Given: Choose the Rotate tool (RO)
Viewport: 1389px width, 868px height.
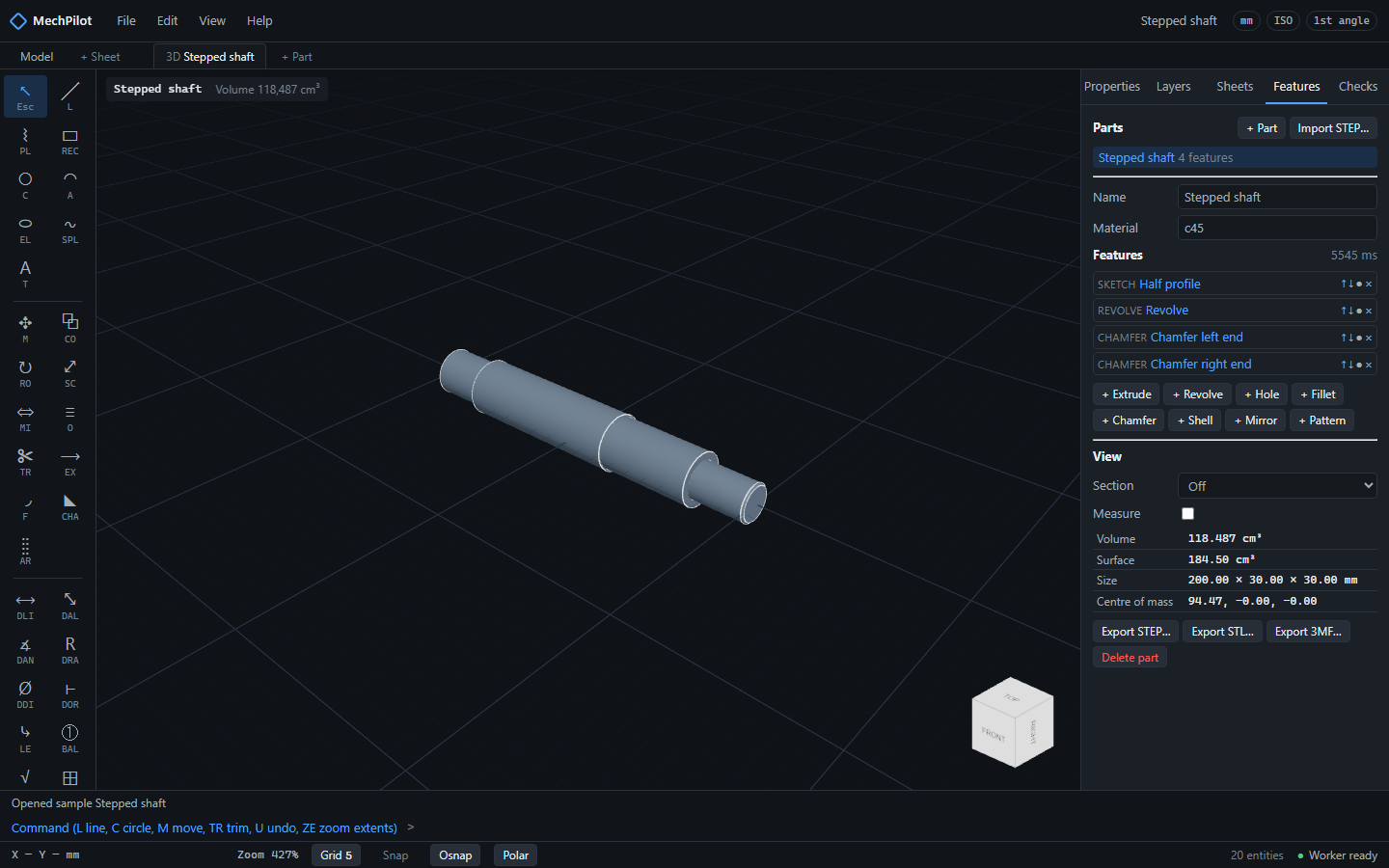Looking at the screenshot, I should click(x=25, y=373).
